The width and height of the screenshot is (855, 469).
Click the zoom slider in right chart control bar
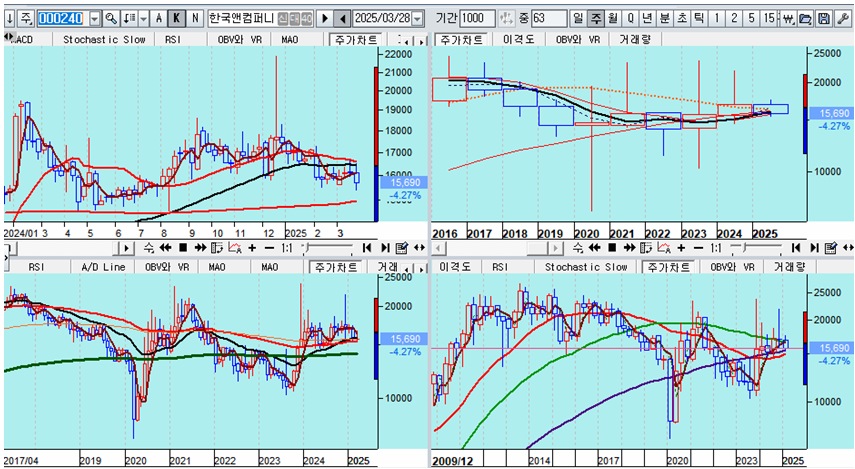tap(757, 248)
